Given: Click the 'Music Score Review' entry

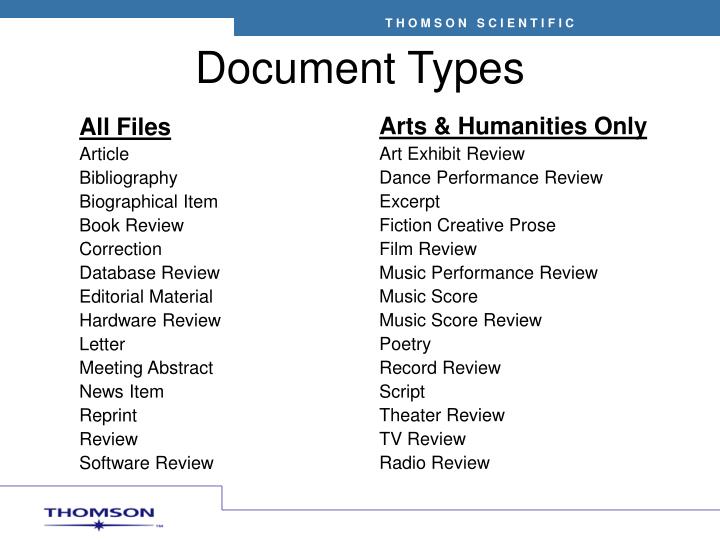Looking at the screenshot, I should [x=461, y=321].
